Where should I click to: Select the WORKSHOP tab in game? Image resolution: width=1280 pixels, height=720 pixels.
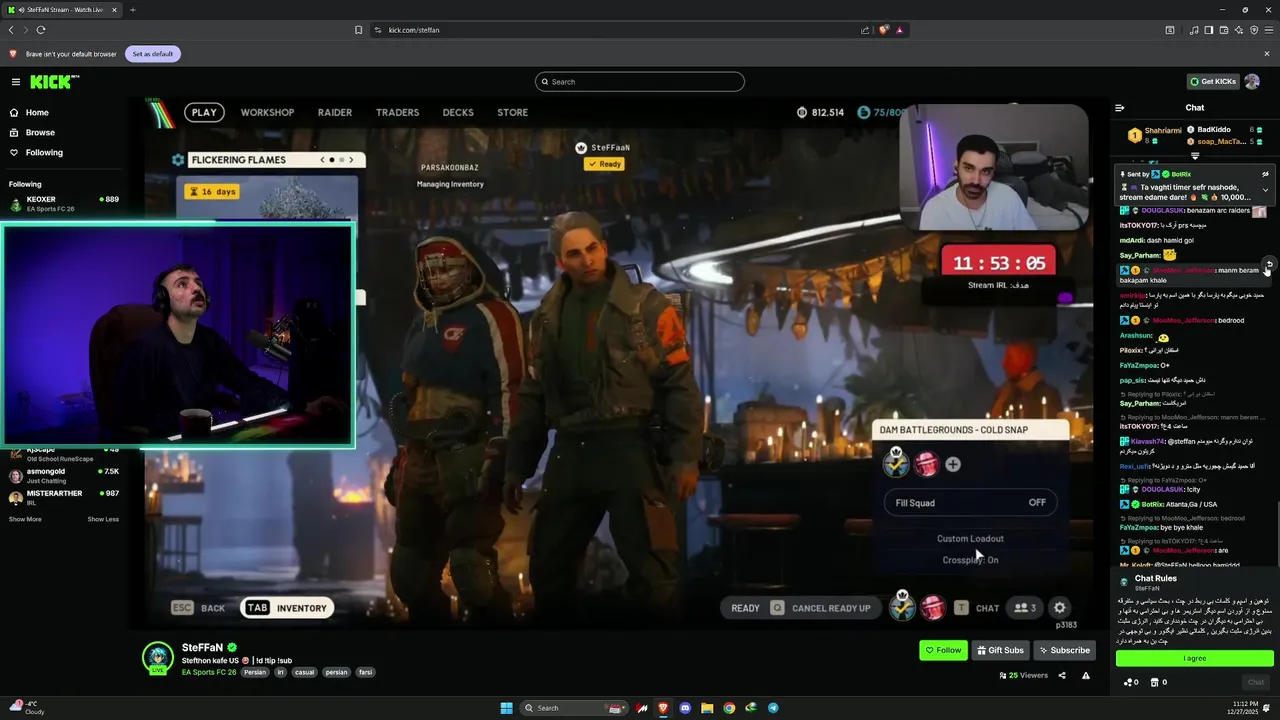coord(267,113)
